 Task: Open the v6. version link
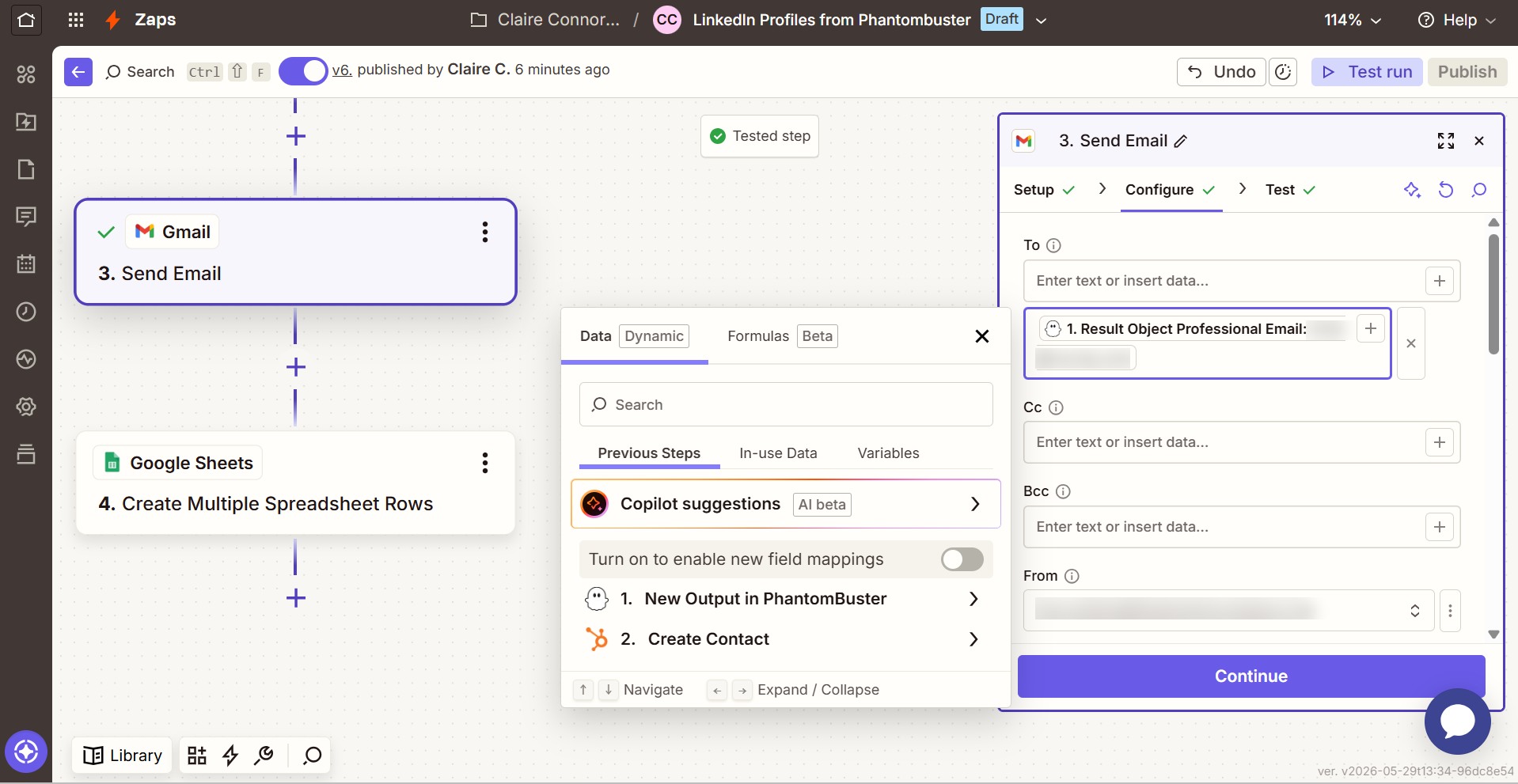click(342, 70)
